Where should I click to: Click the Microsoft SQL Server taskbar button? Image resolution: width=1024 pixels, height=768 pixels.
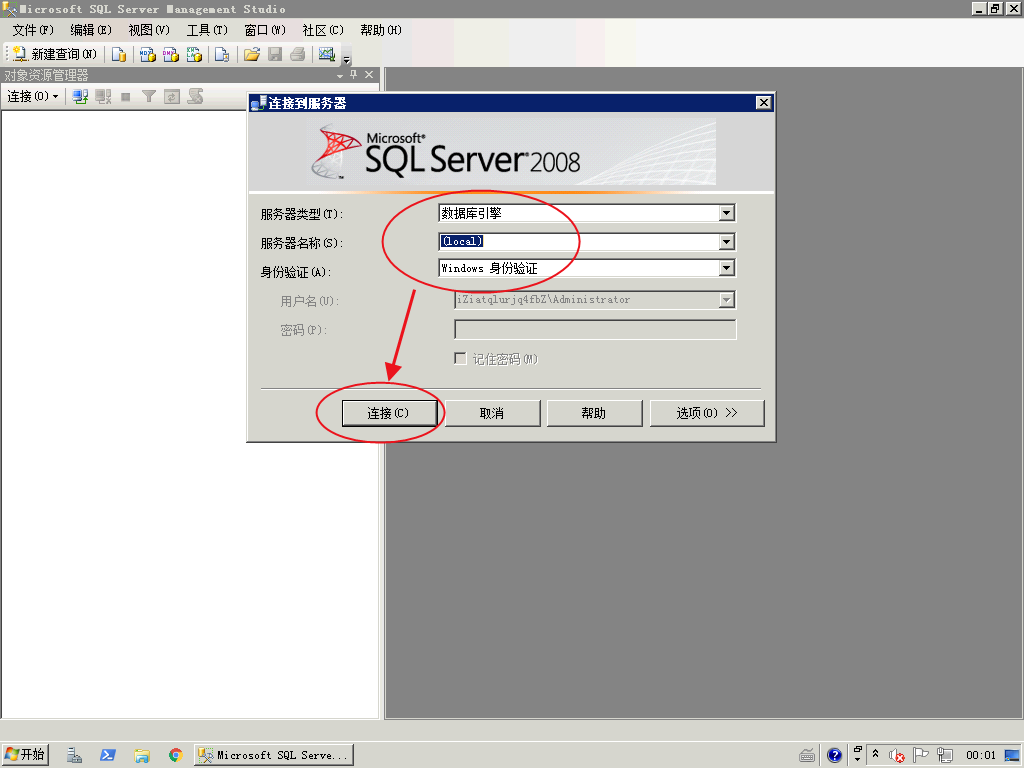[x=274, y=755]
